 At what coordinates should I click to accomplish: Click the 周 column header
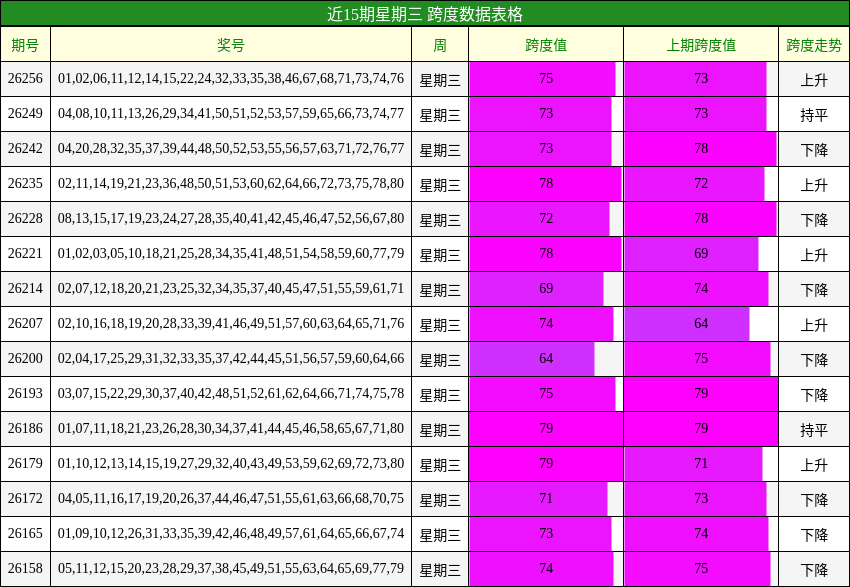440,44
